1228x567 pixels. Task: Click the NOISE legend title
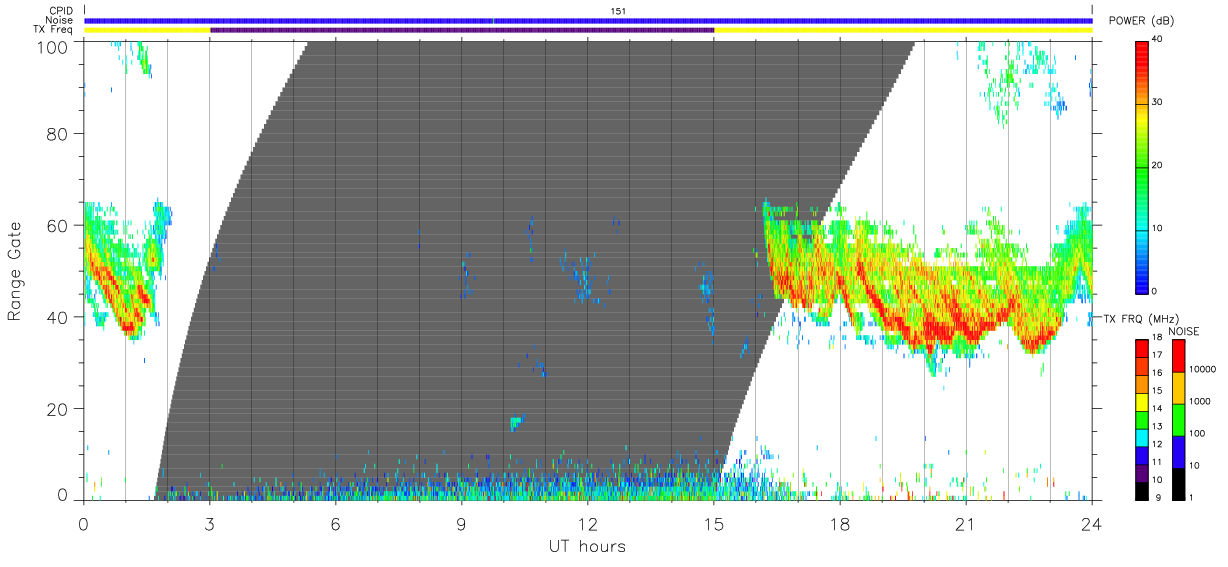pyautogui.click(x=1185, y=331)
